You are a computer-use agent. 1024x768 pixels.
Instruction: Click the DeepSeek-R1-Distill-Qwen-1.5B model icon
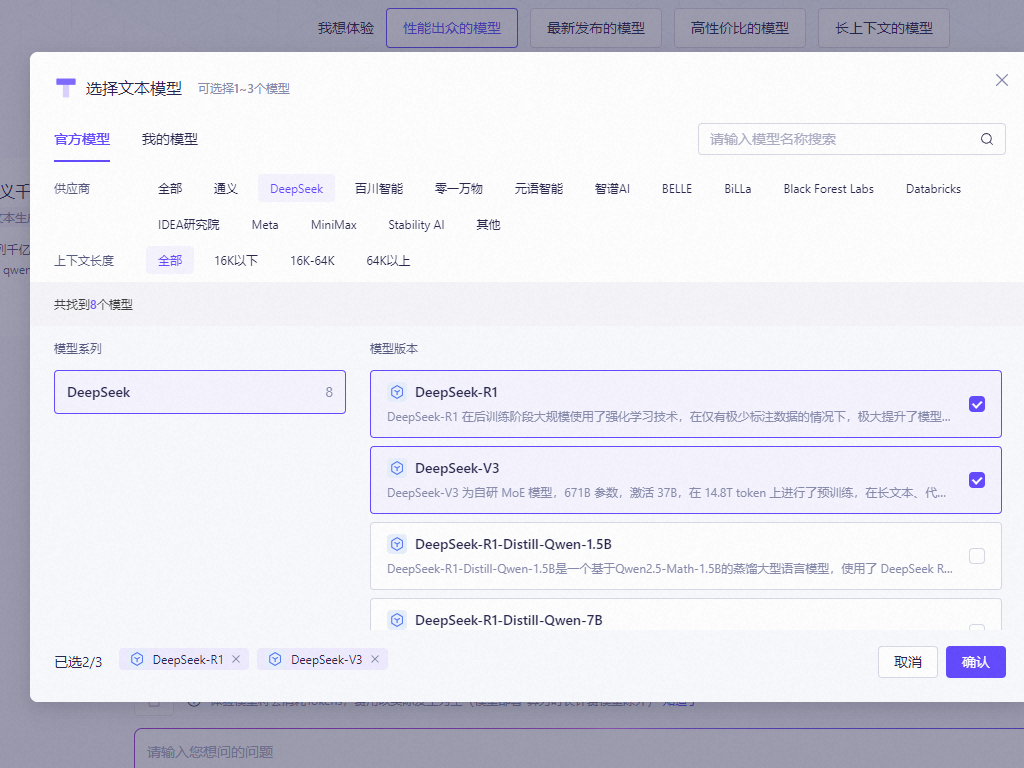[x=397, y=544]
